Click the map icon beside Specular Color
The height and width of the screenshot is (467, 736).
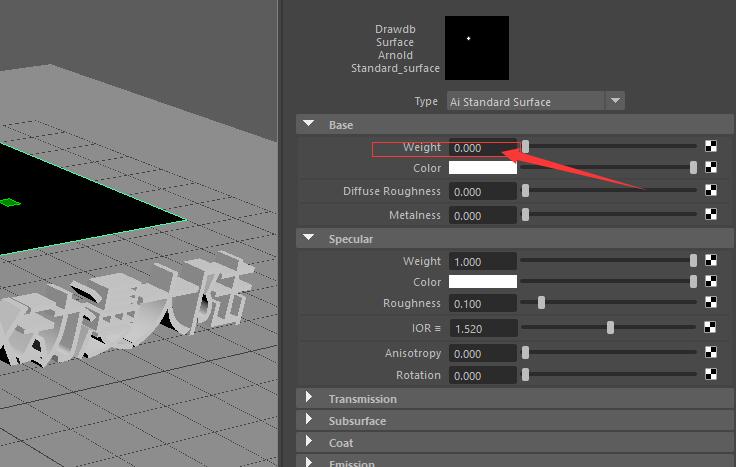point(711,281)
